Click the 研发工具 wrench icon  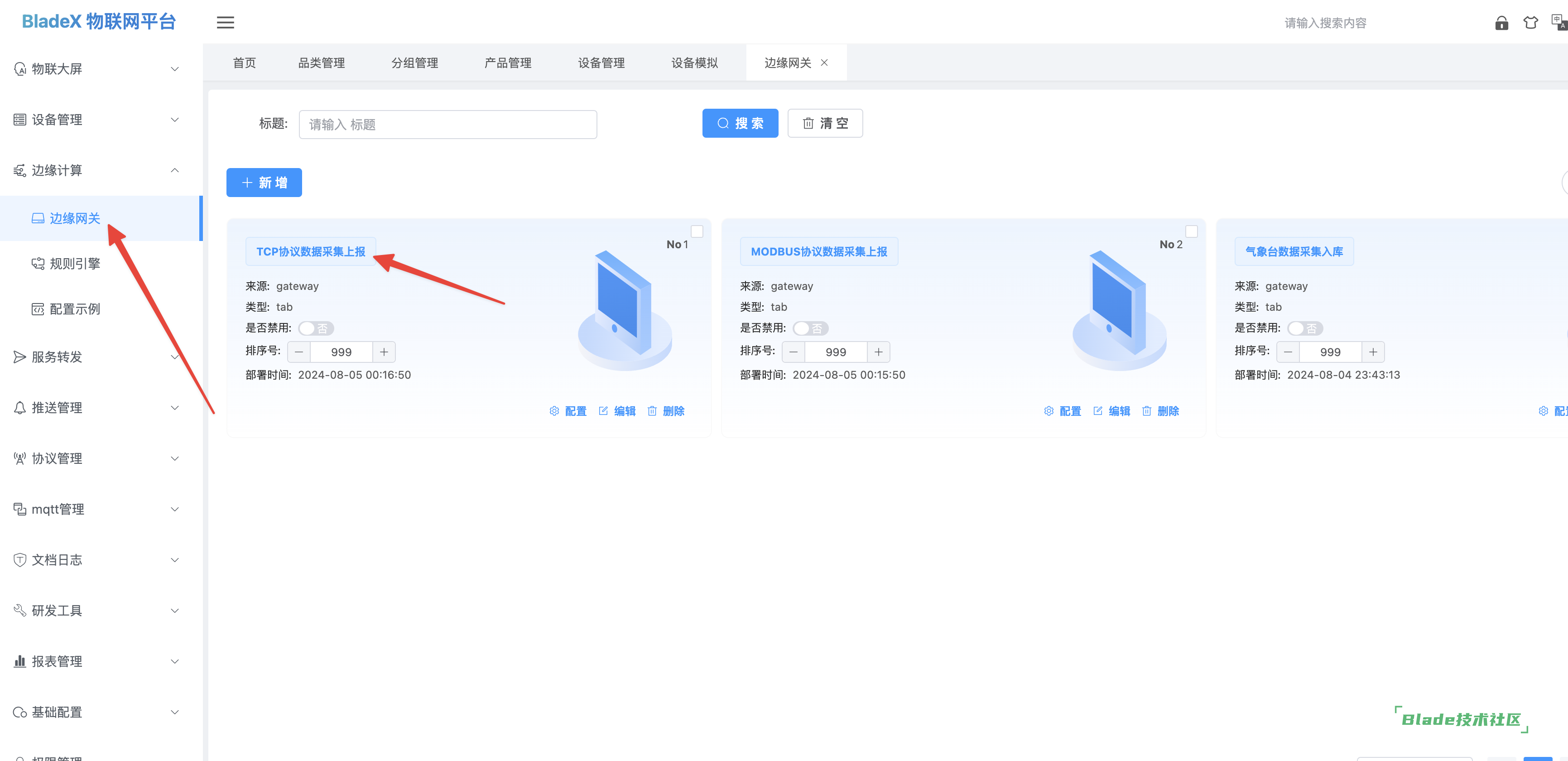[x=20, y=611]
